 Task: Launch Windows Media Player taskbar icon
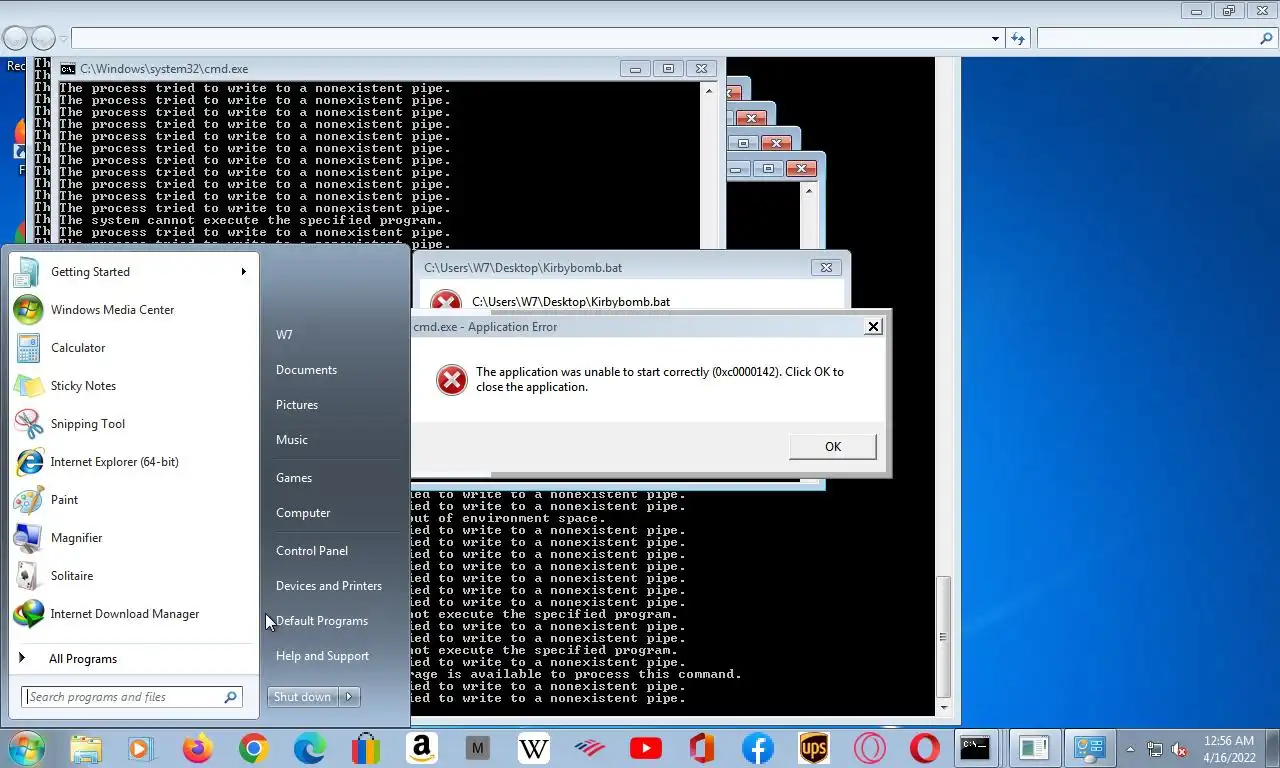coord(140,748)
